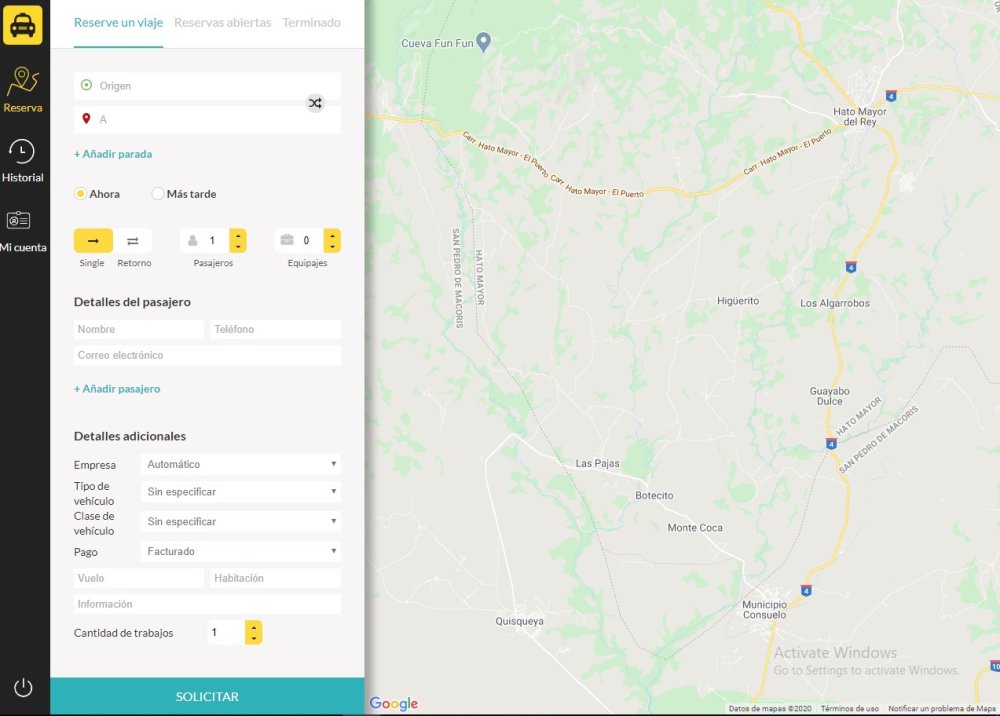
Task: Focus the Correo electrónico field
Action: [x=207, y=355]
